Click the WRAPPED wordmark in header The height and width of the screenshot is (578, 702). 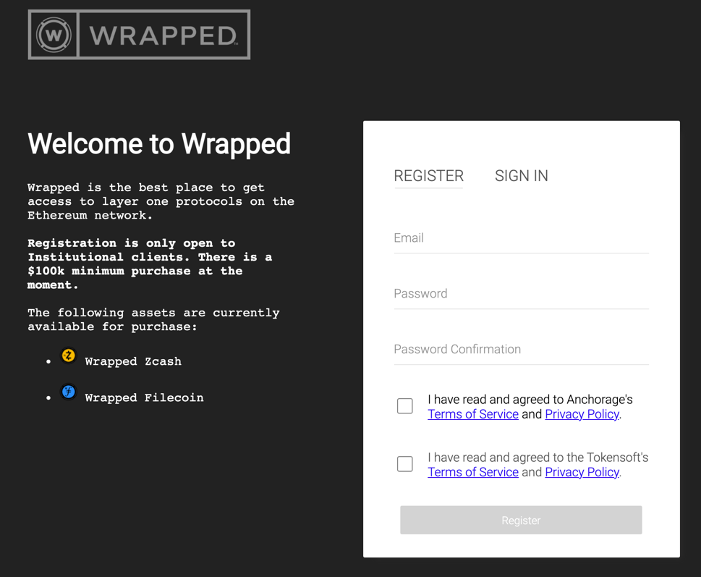[x=163, y=36]
